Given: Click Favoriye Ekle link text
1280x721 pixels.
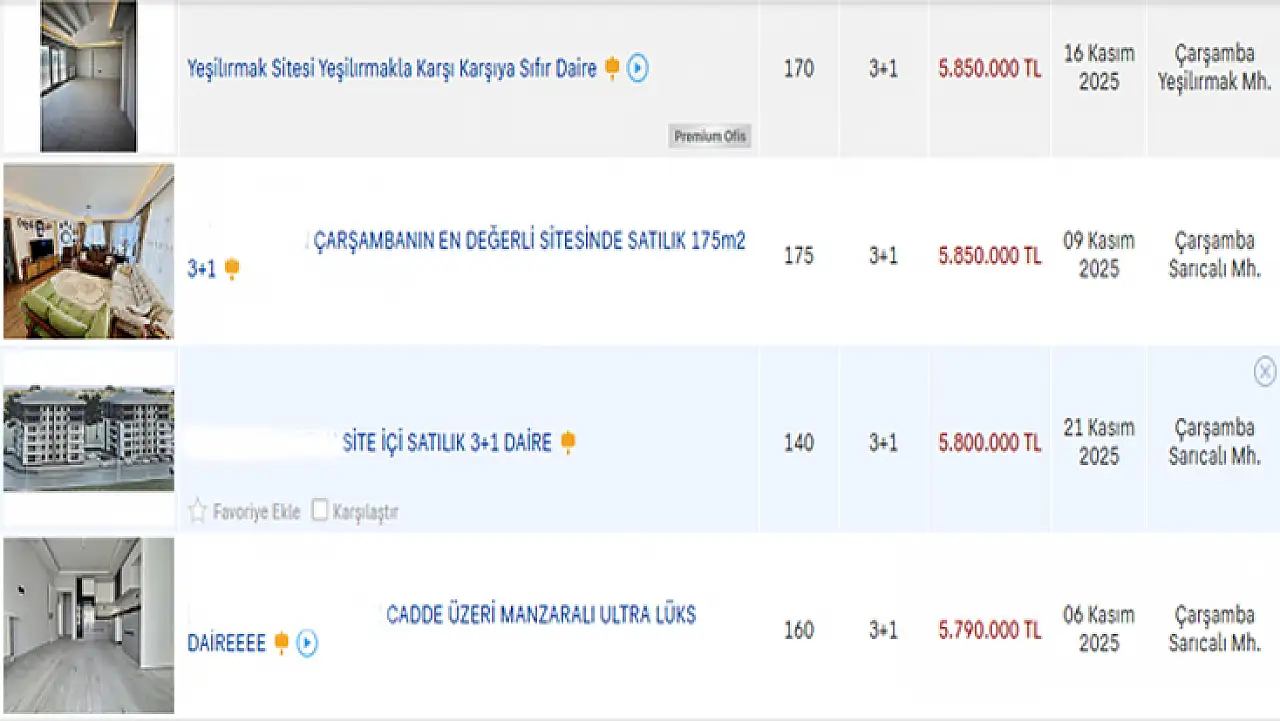Looking at the screenshot, I should pos(256,512).
